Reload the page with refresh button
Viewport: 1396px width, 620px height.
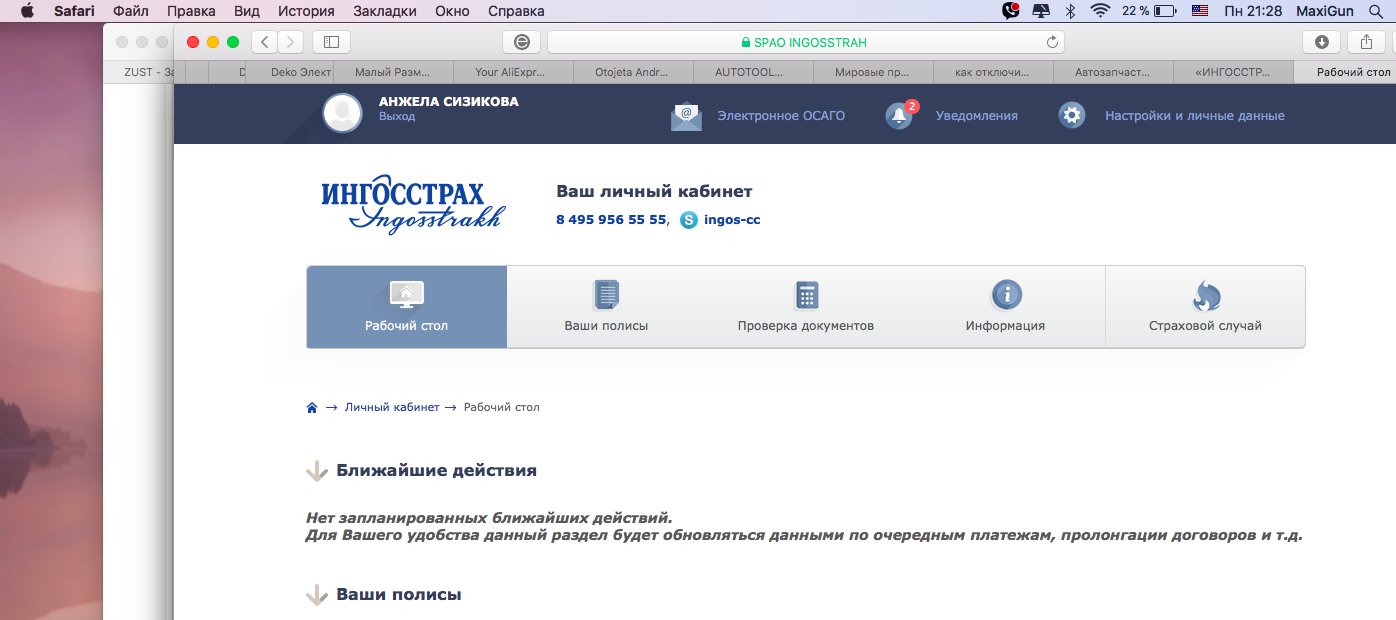coord(1051,42)
